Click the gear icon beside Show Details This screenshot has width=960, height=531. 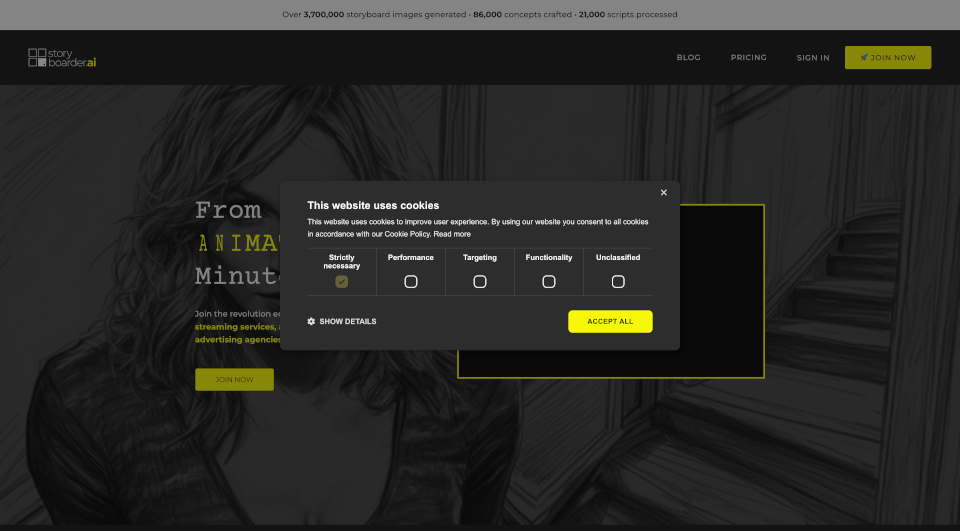point(311,321)
